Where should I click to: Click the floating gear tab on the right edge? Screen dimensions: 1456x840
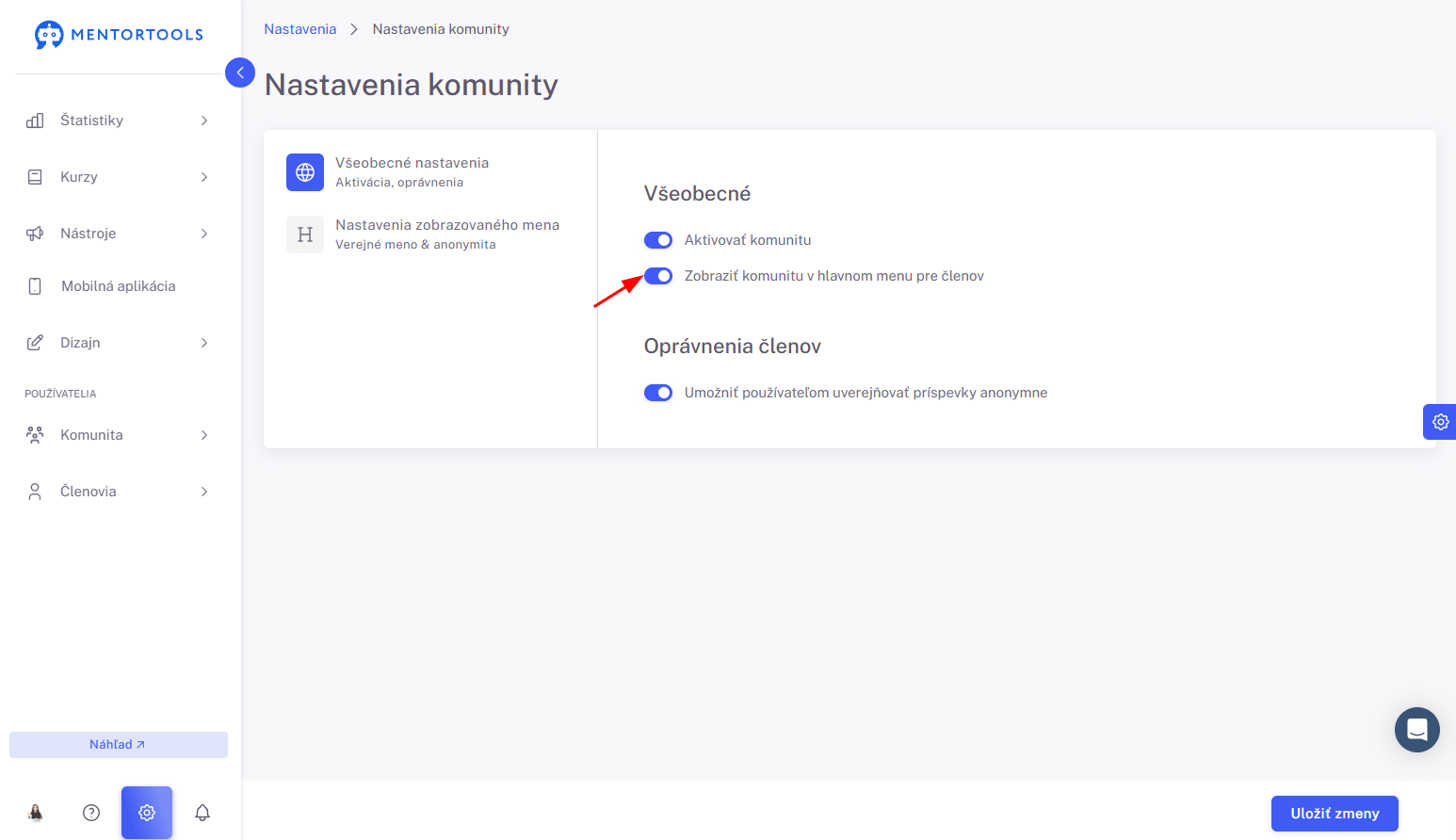(x=1440, y=422)
